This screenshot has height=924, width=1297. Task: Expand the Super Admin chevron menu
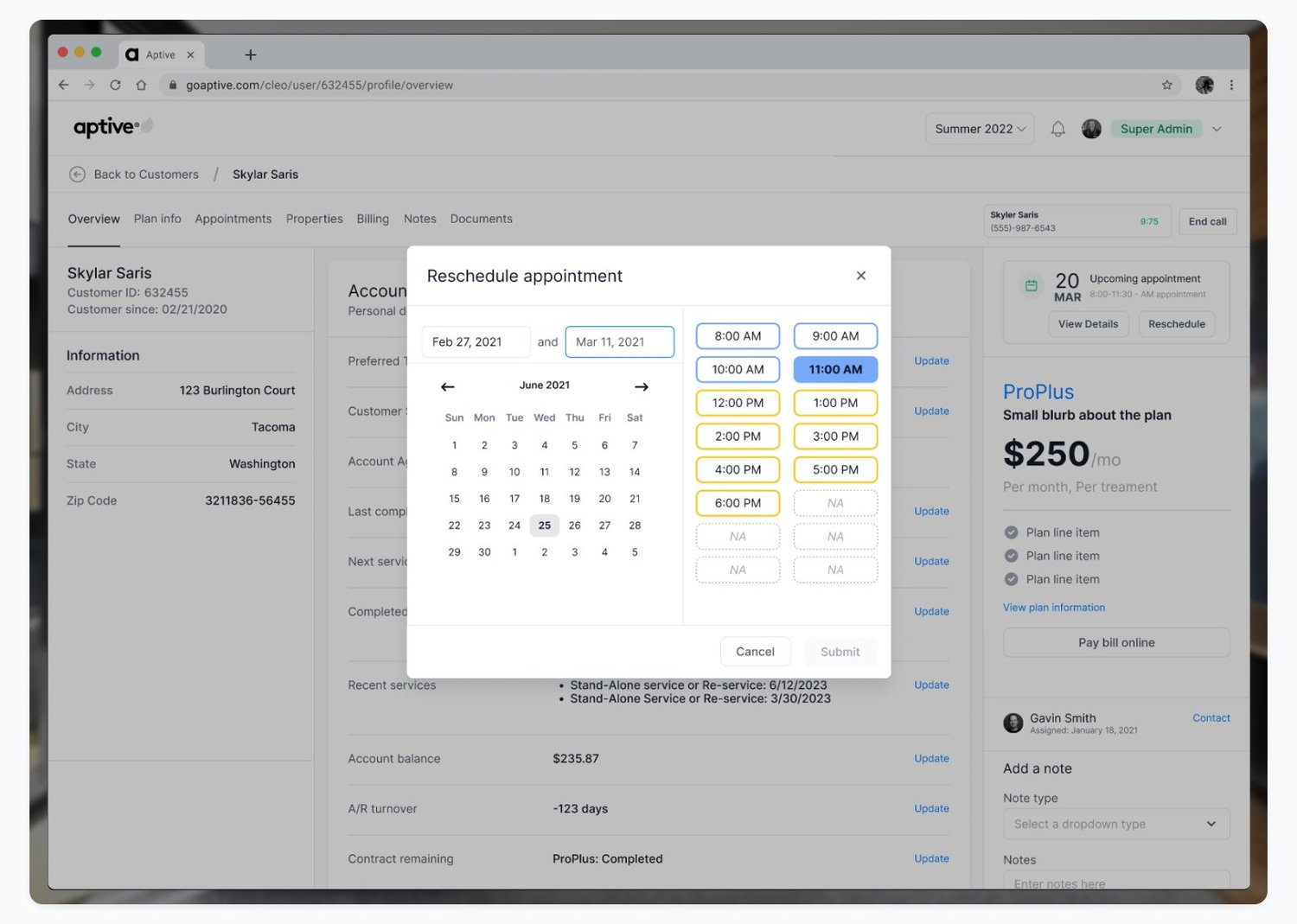point(1217,129)
